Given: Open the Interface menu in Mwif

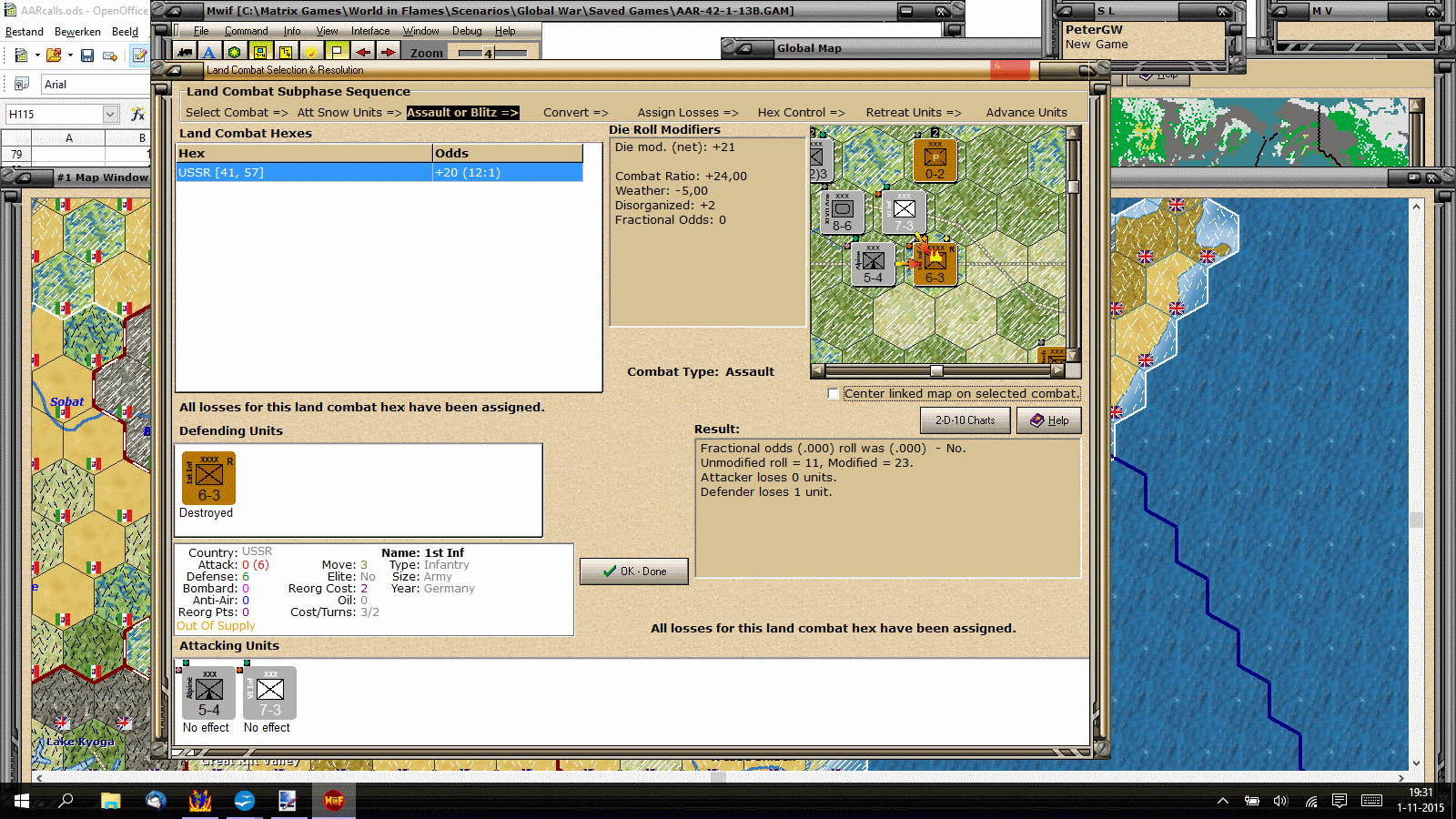Looking at the screenshot, I should (370, 31).
